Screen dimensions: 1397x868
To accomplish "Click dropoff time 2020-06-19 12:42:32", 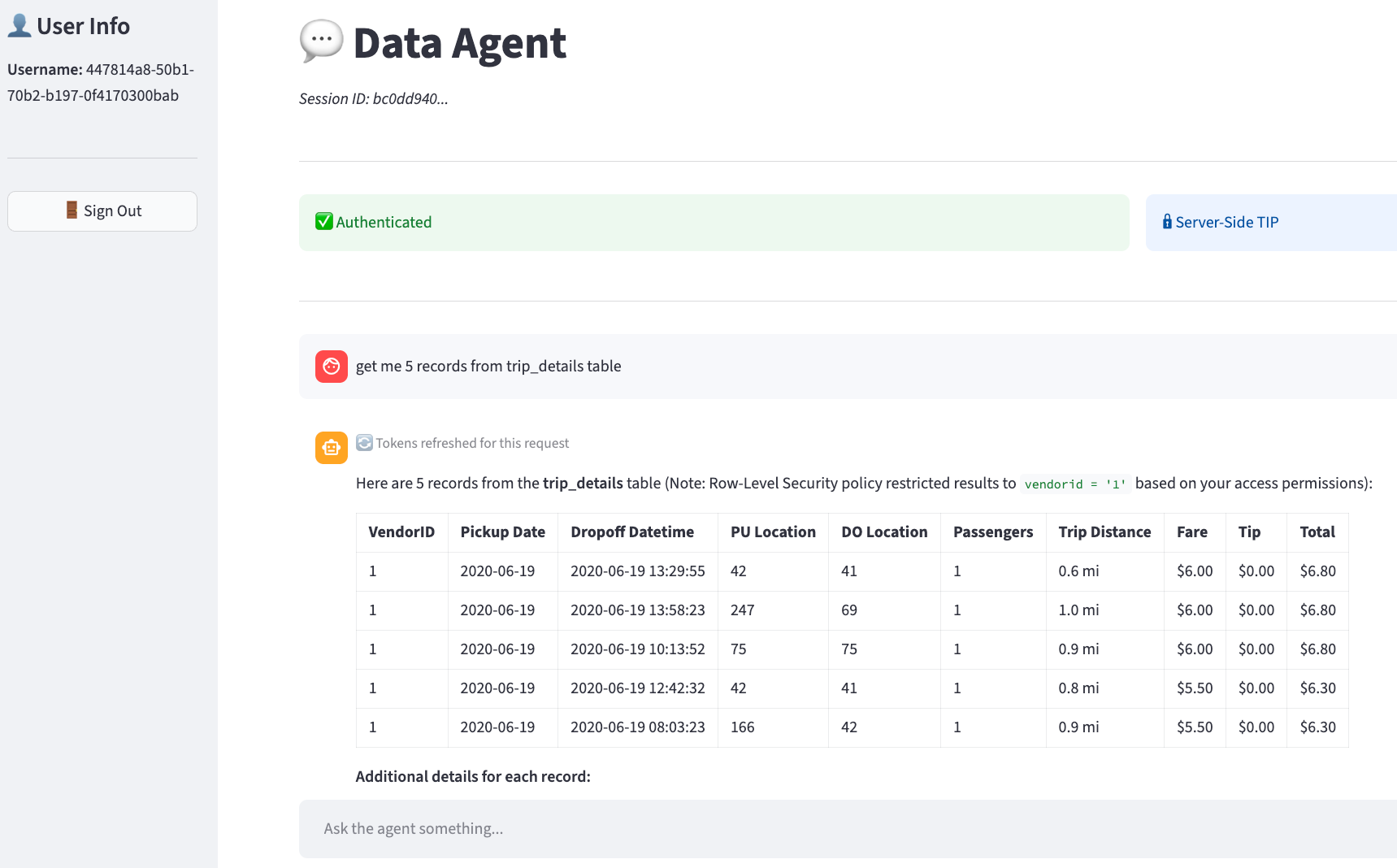I will coord(638,688).
